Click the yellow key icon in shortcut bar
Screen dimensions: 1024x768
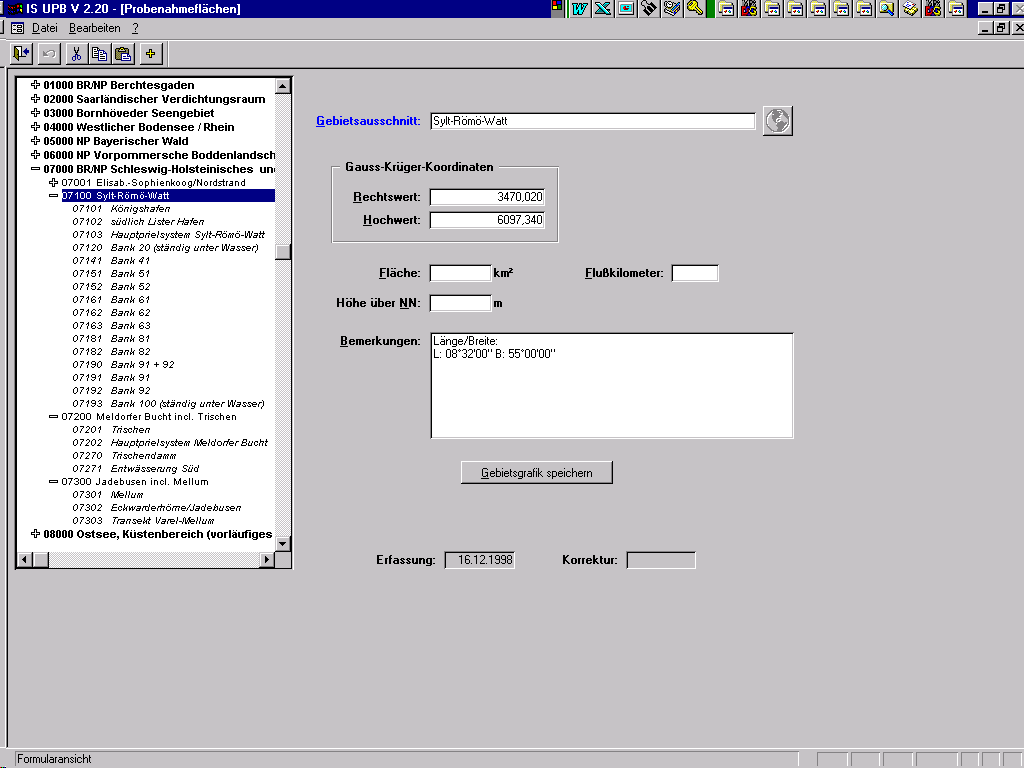(x=695, y=9)
